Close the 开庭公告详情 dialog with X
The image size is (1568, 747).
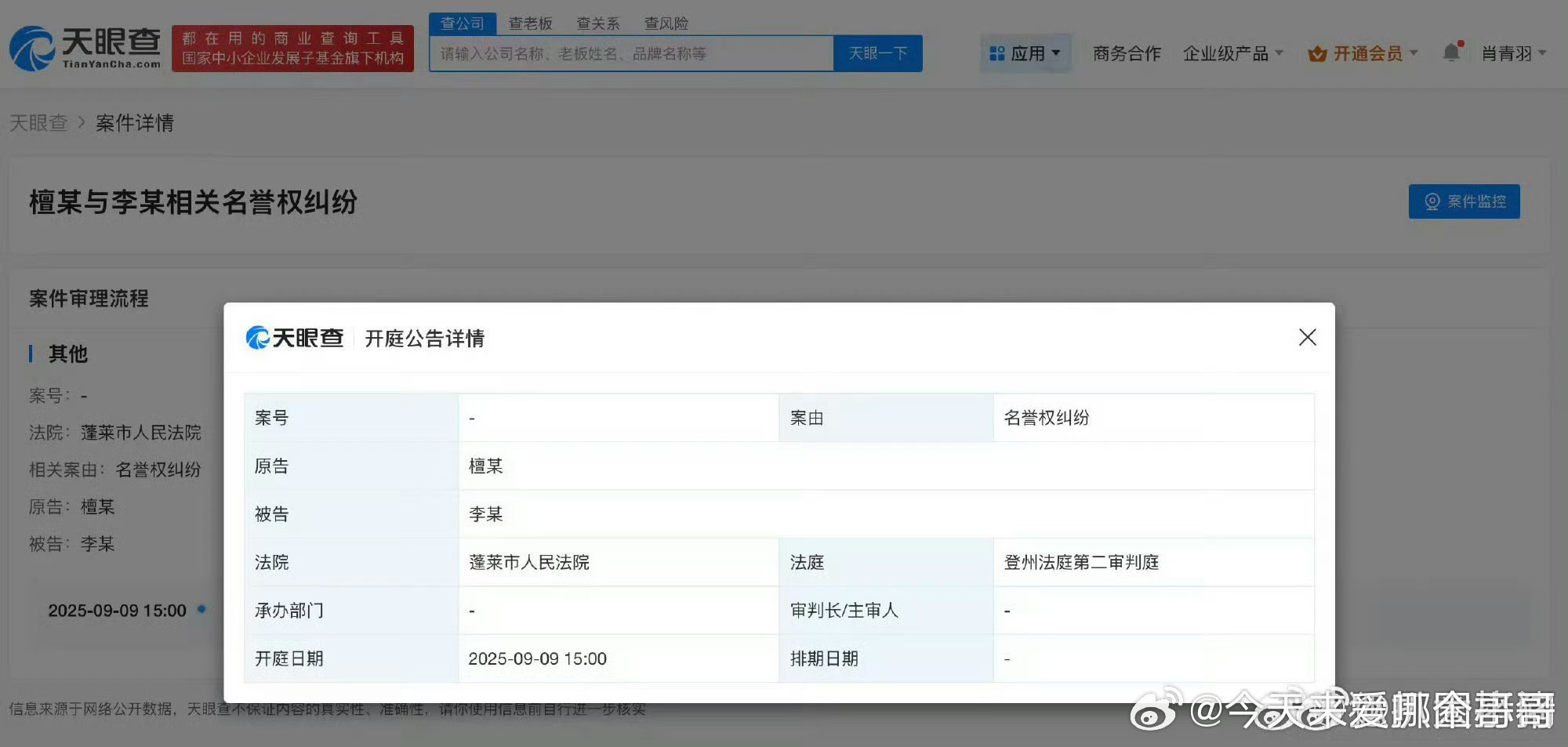pos(1307,337)
